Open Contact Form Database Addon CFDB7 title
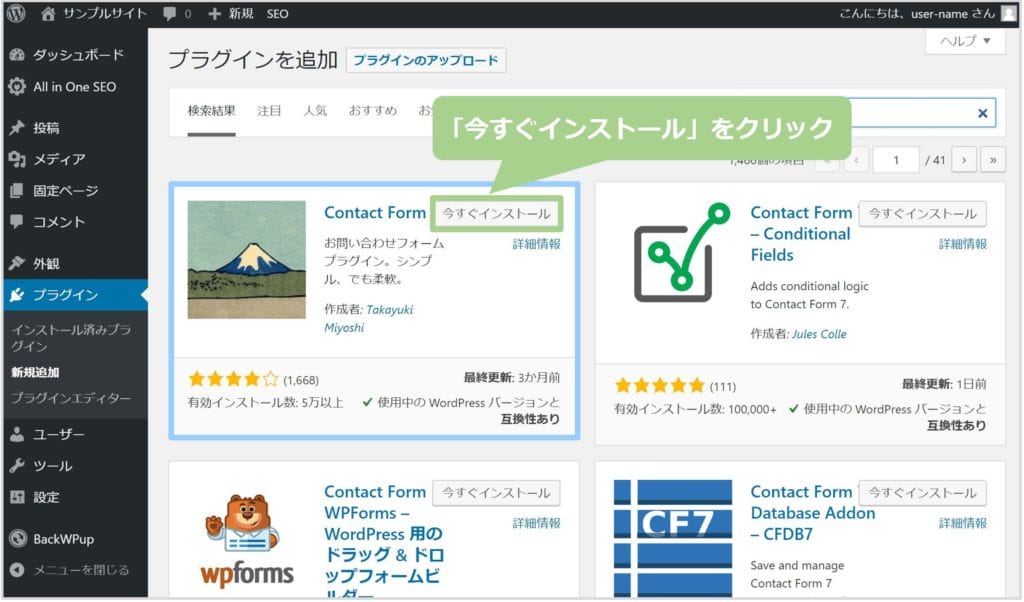This screenshot has width=1024, height=602. click(x=813, y=513)
